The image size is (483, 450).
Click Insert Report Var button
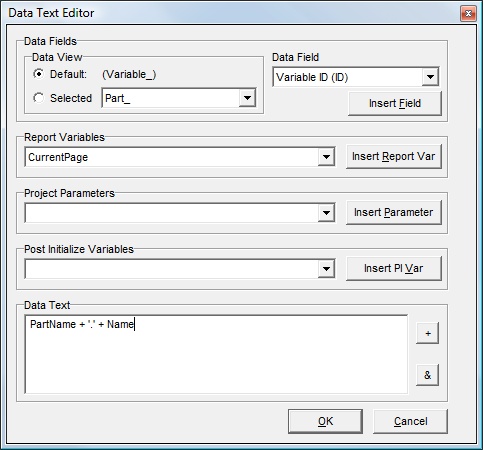[x=394, y=156]
